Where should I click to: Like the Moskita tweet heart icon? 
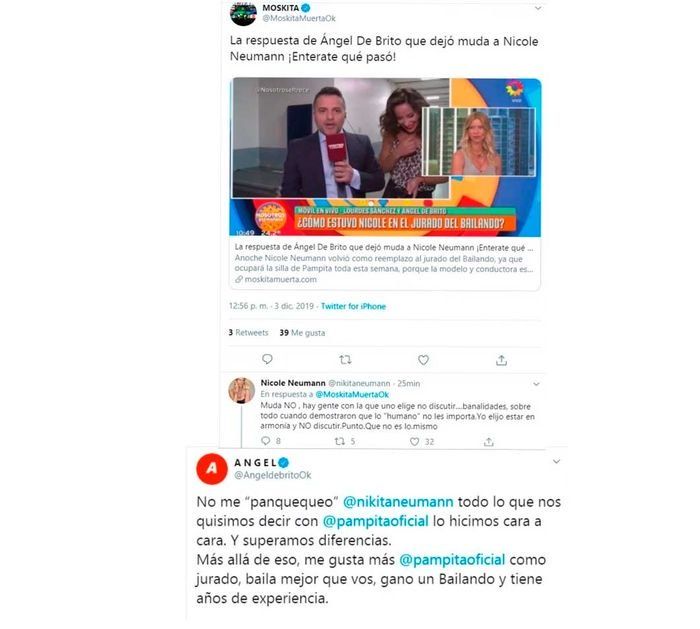pyautogui.click(x=423, y=360)
